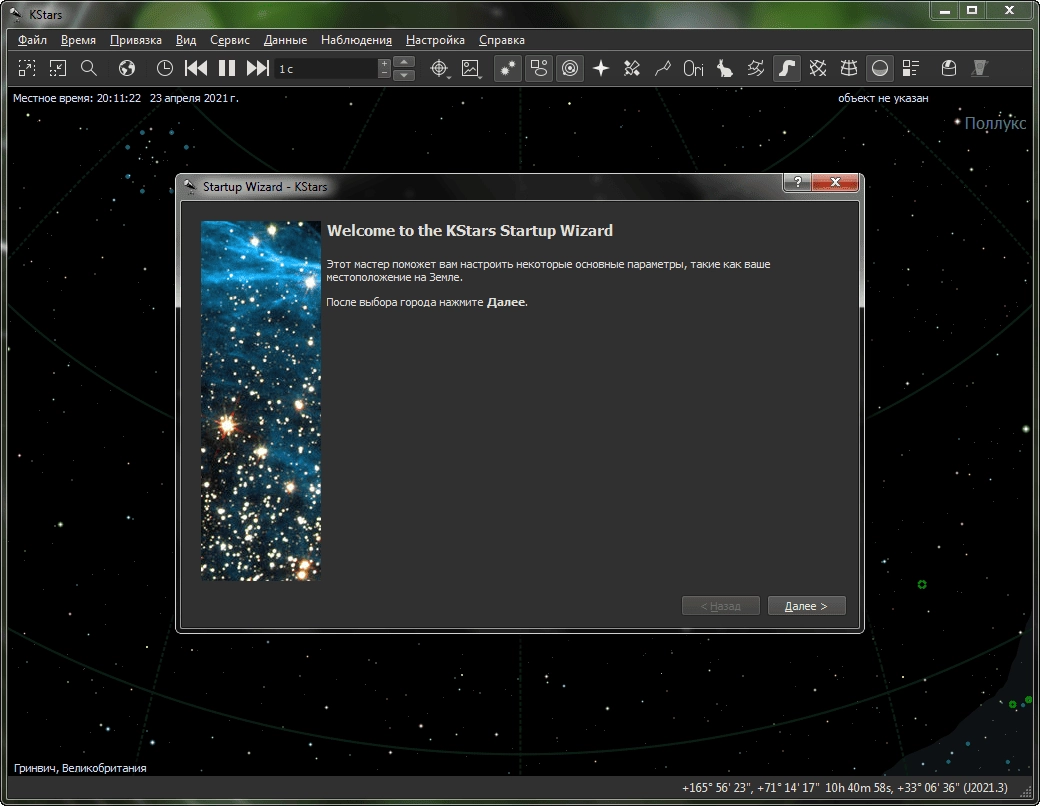Open the Время menu
The image size is (1040, 806).
(78, 40)
